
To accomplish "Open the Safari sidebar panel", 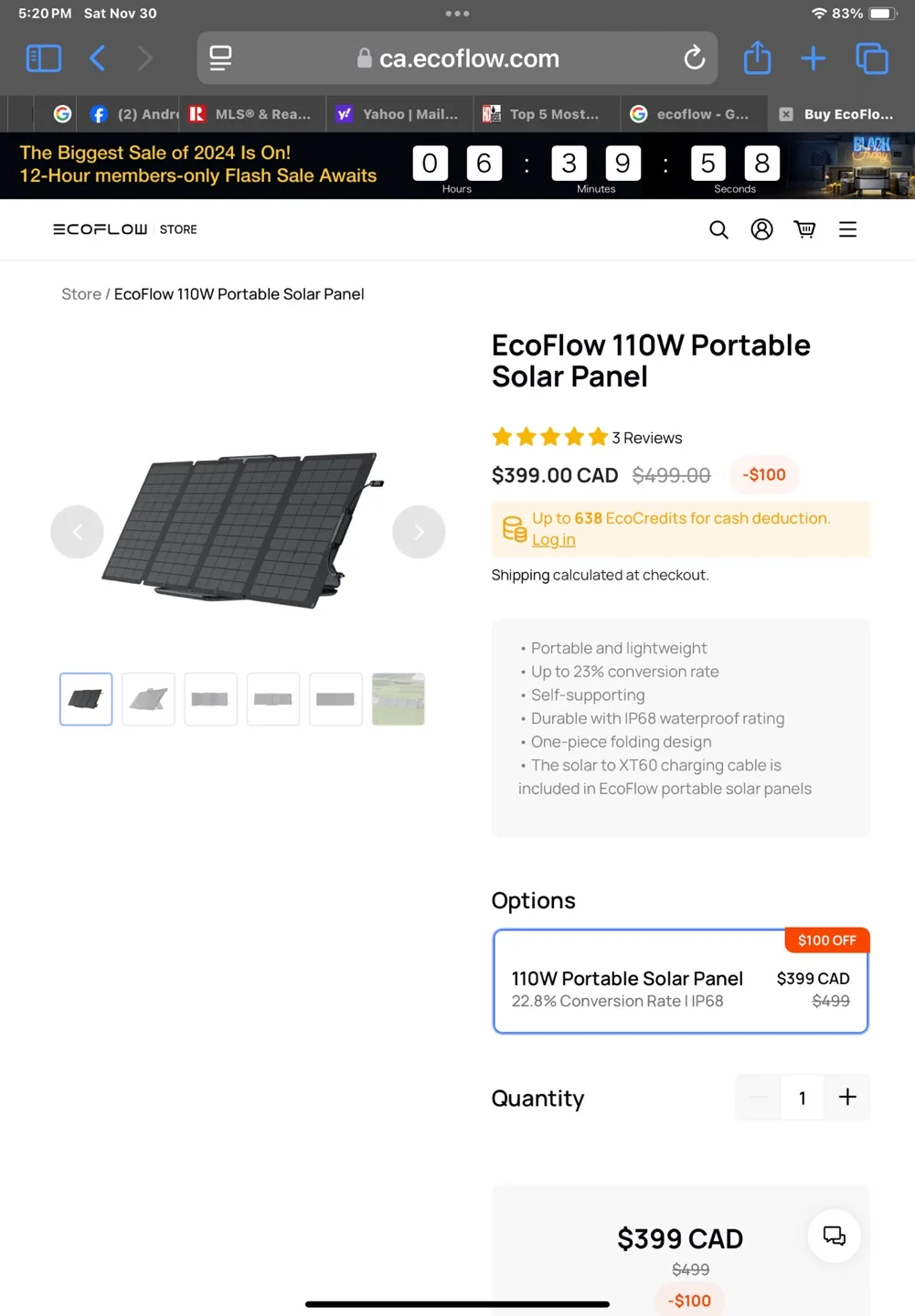I will point(43,58).
